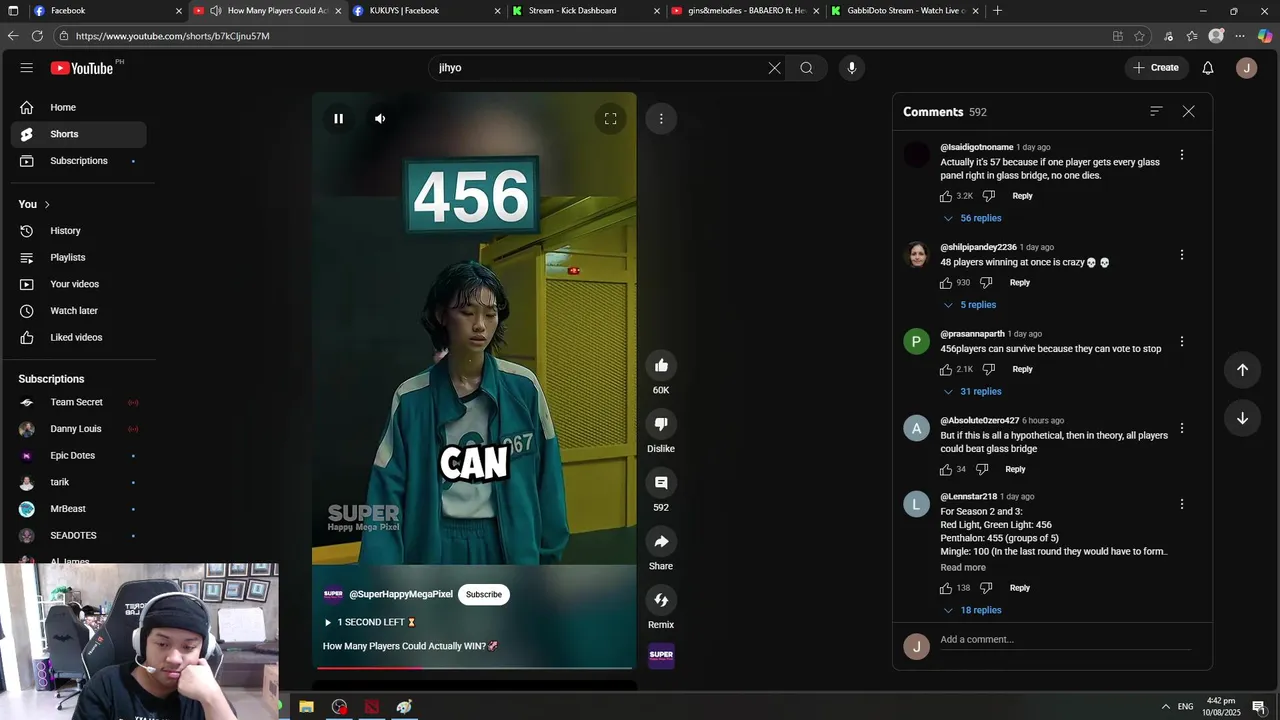This screenshot has height=720, width=1280.
Task: Expand 56 replies on Isaidigotnoname comment
Action: pyautogui.click(x=972, y=218)
